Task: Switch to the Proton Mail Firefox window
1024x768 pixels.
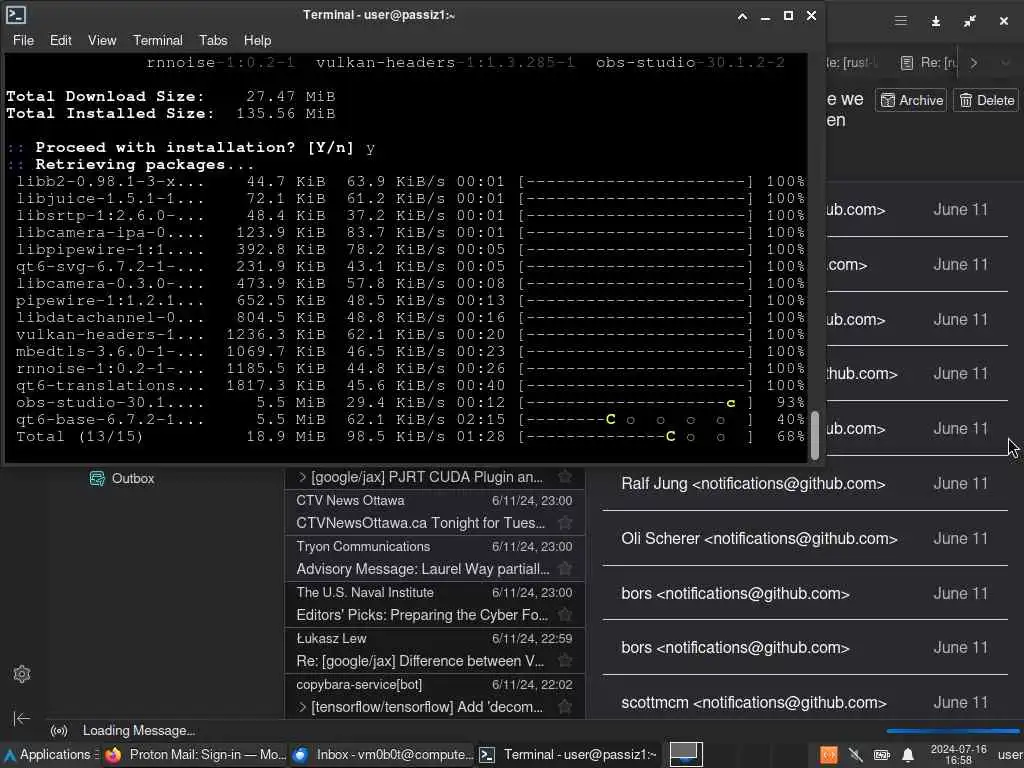Action: (195, 754)
